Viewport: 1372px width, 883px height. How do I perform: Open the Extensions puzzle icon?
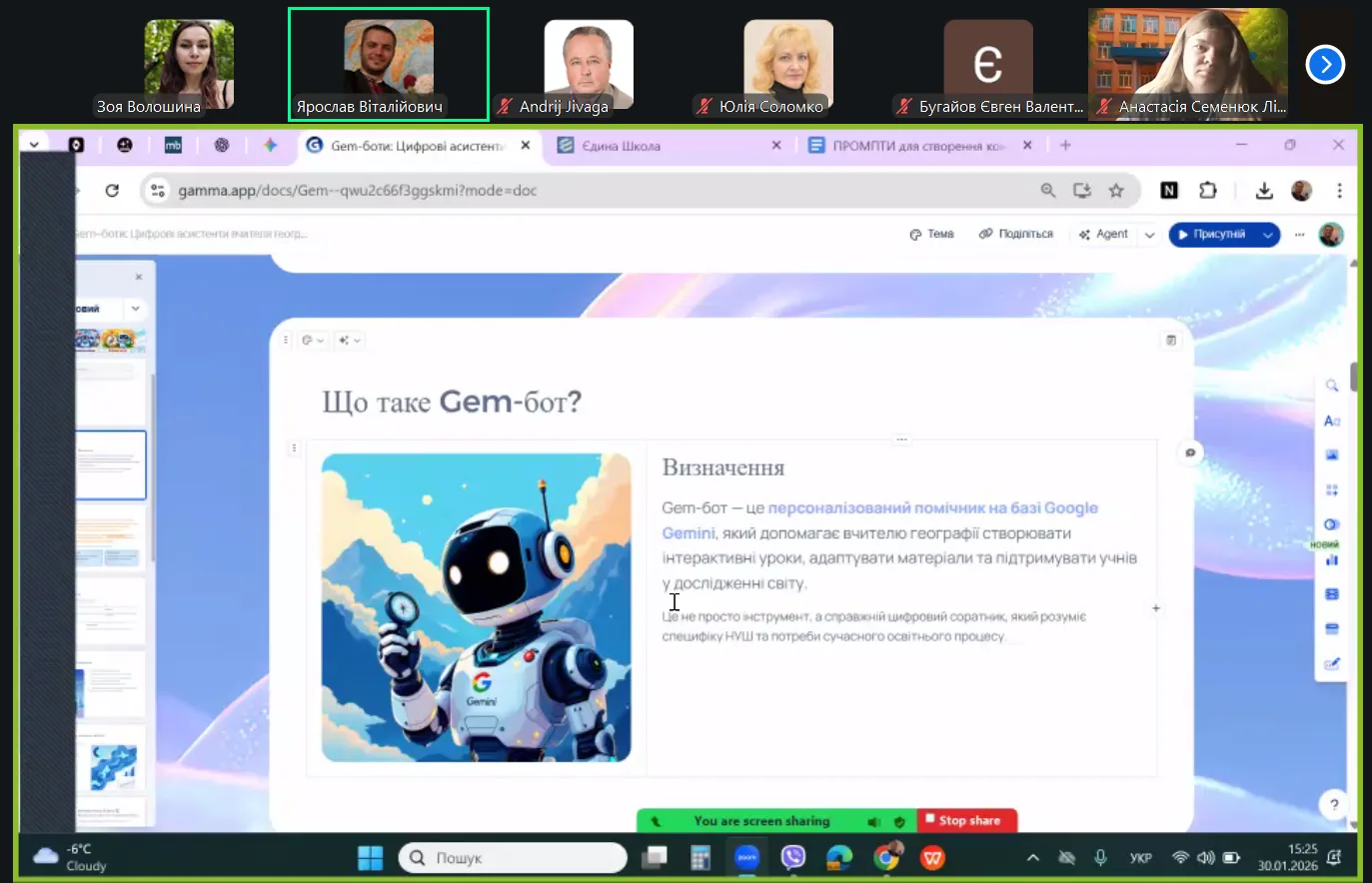coord(1208,190)
